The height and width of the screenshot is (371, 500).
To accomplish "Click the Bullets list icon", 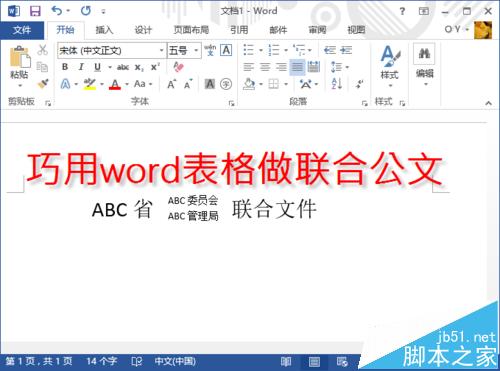I will pos(249,50).
